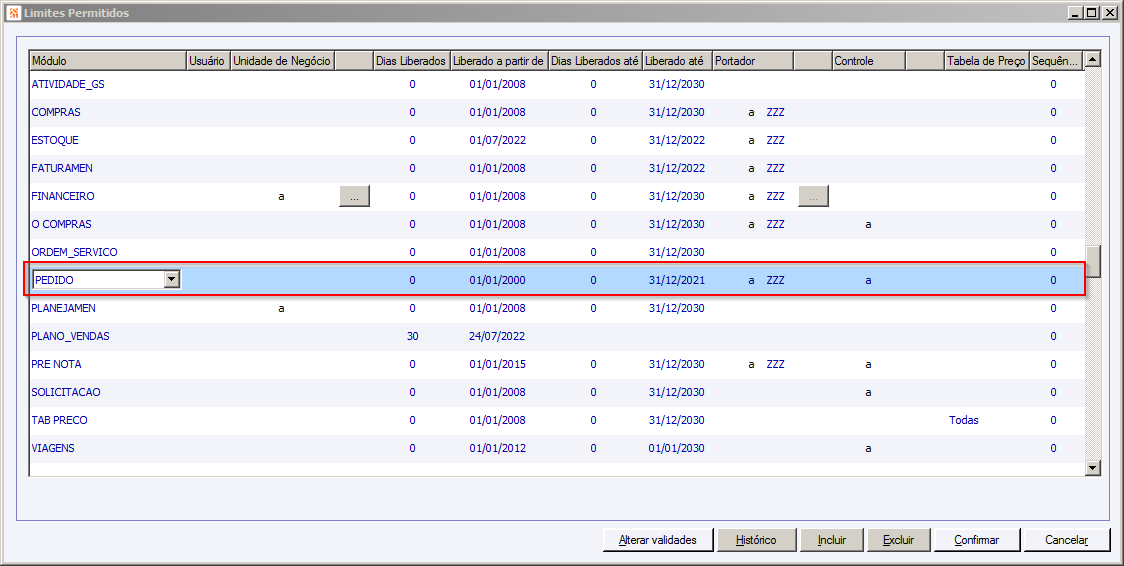Click the Unidade de Negócio 'a' in PLANEJAMEN row

coord(281,308)
